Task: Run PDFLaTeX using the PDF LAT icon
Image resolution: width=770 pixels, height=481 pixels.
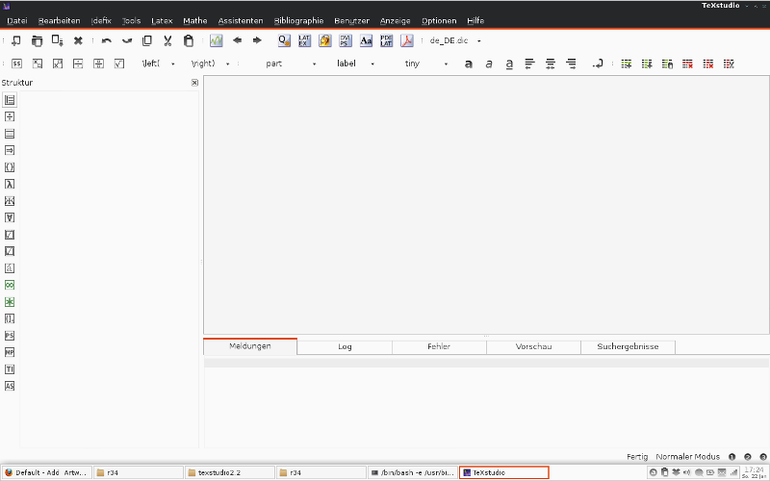Action: (386, 41)
